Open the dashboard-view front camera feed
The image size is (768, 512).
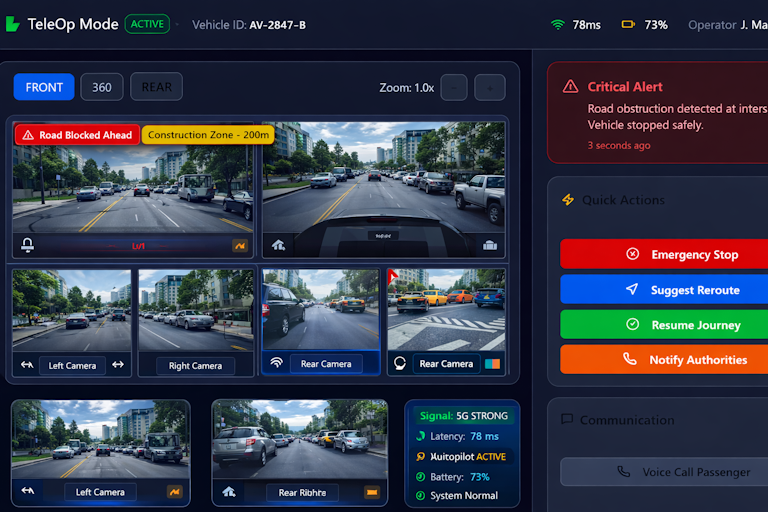coord(384,189)
